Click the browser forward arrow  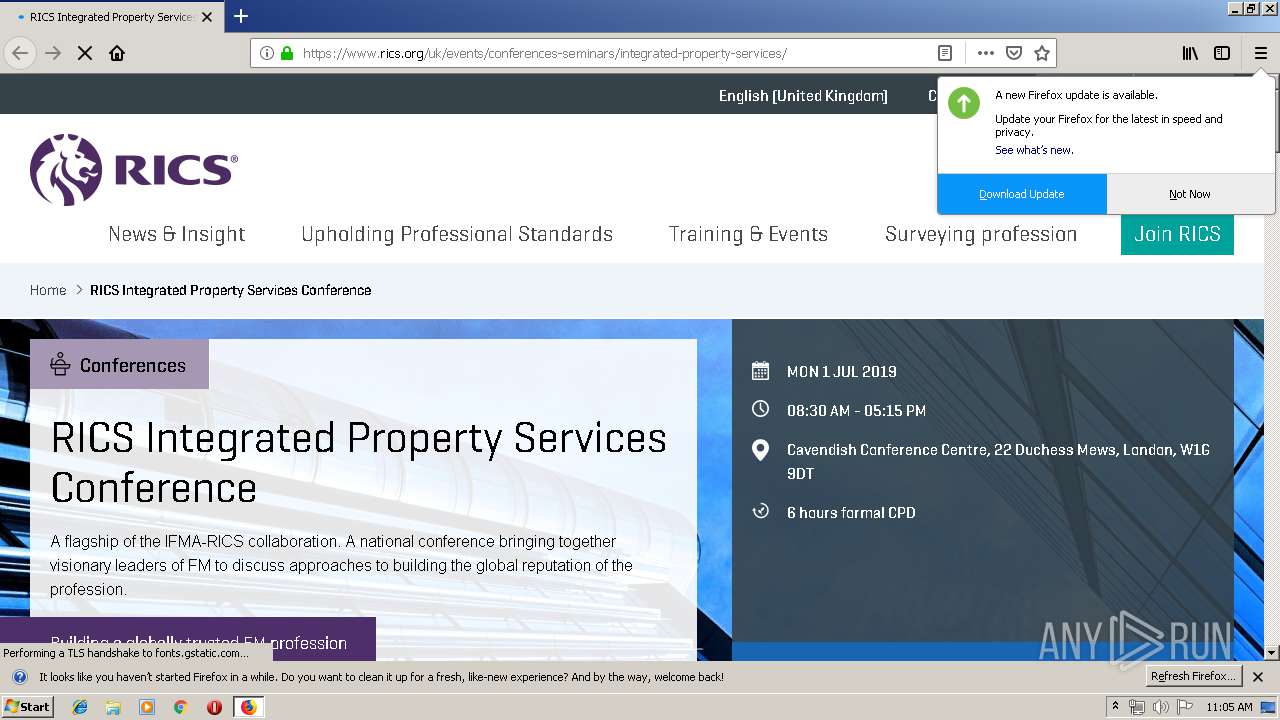53,53
